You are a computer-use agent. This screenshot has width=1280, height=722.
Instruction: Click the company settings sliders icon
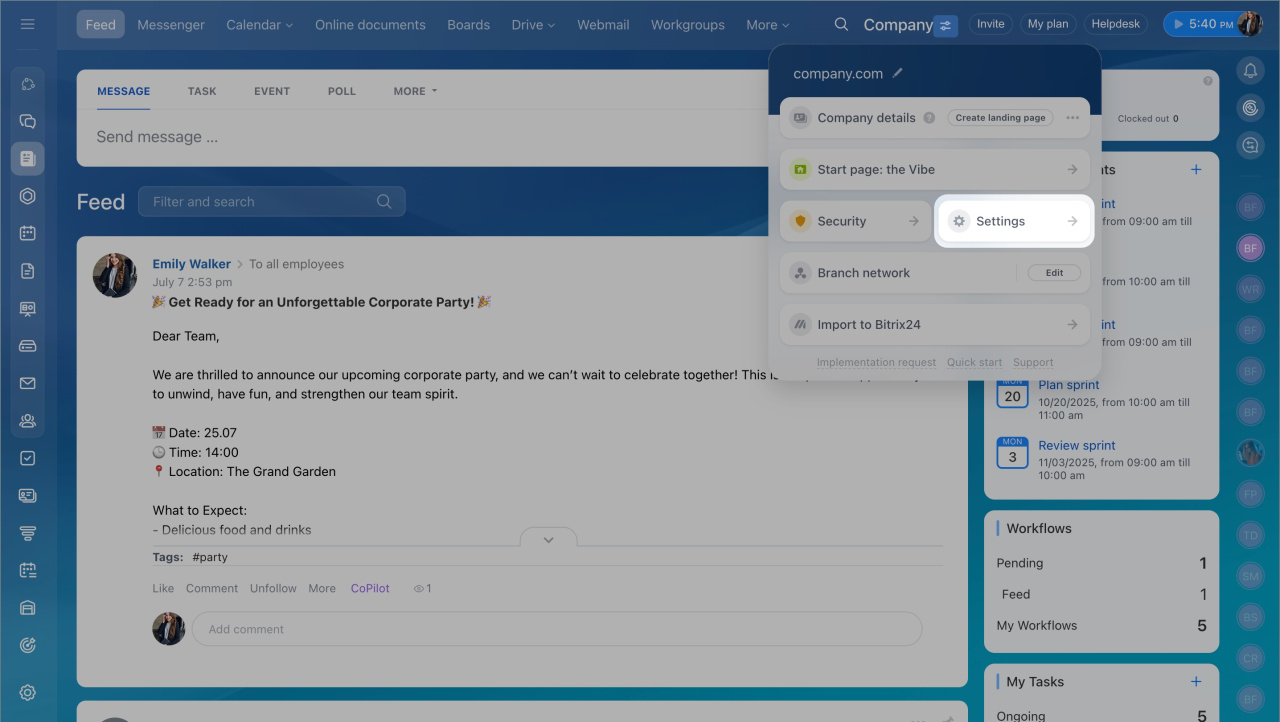coord(945,25)
